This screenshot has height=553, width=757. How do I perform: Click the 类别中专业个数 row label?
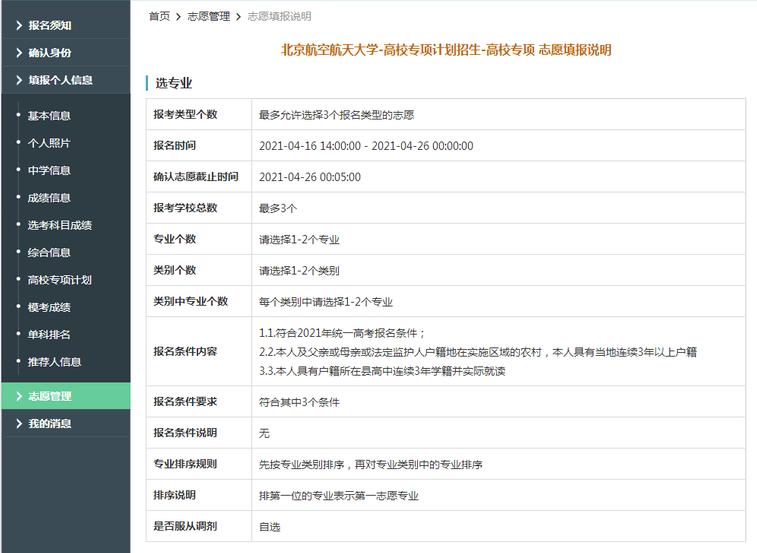coord(191,301)
